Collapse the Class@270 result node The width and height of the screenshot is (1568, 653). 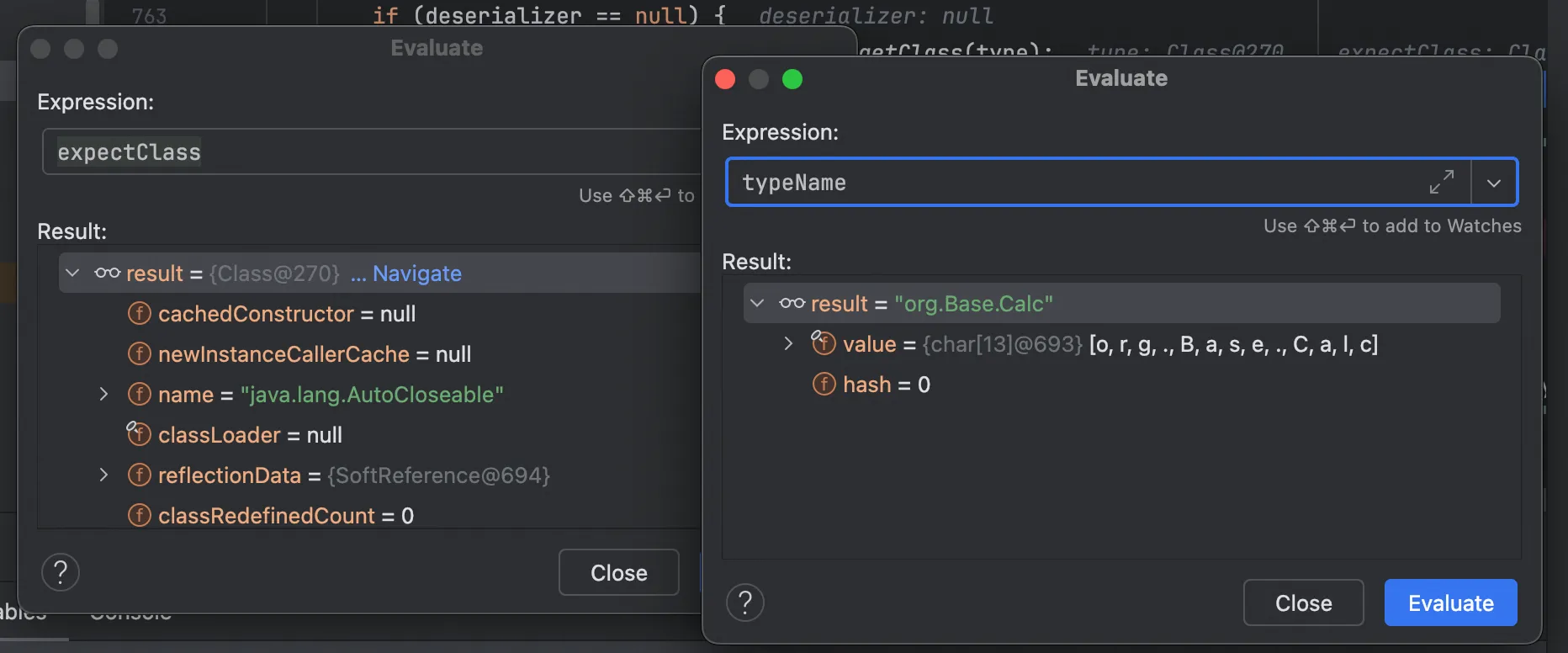click(72, 273)
